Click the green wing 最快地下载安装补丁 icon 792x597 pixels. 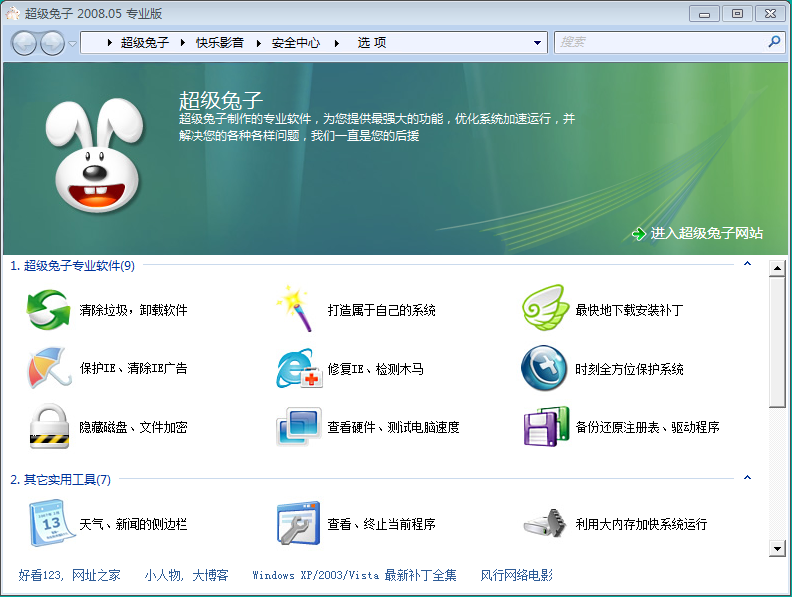(x=544, y=310)
